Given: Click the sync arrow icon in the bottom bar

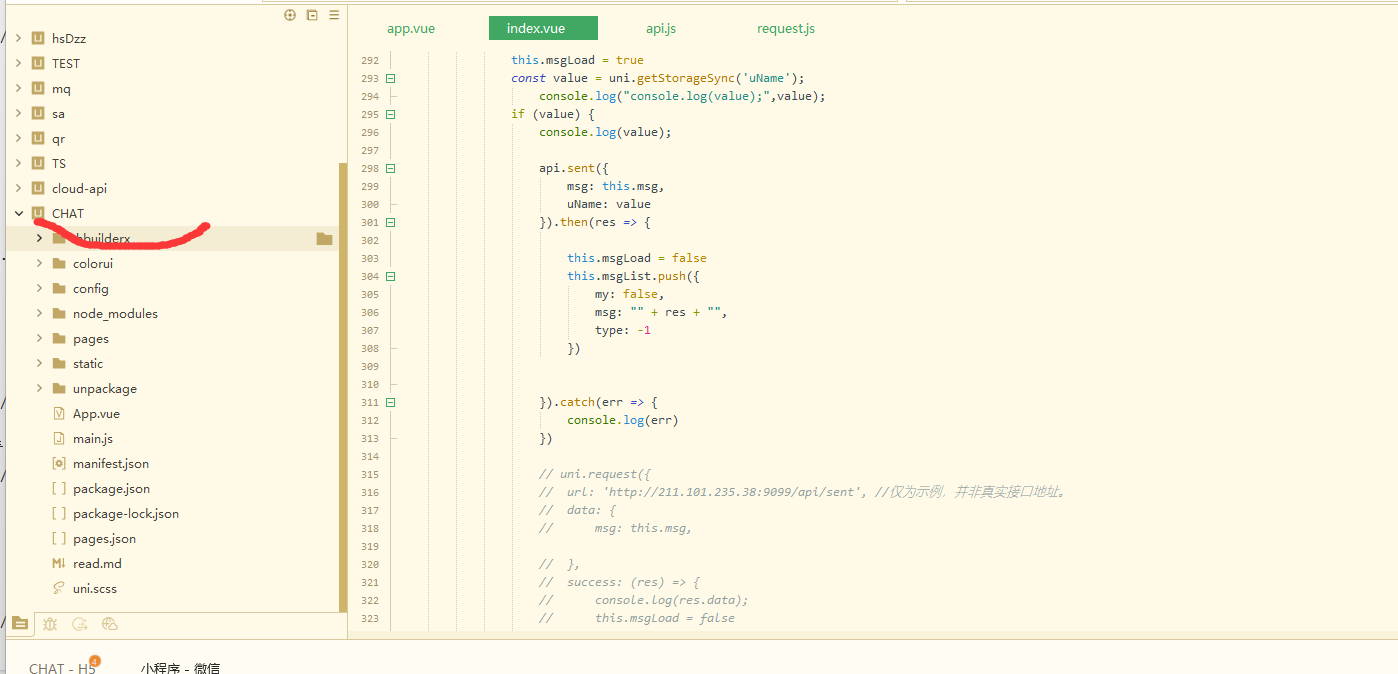Looking at the screenshot, I should pos(80,624).
